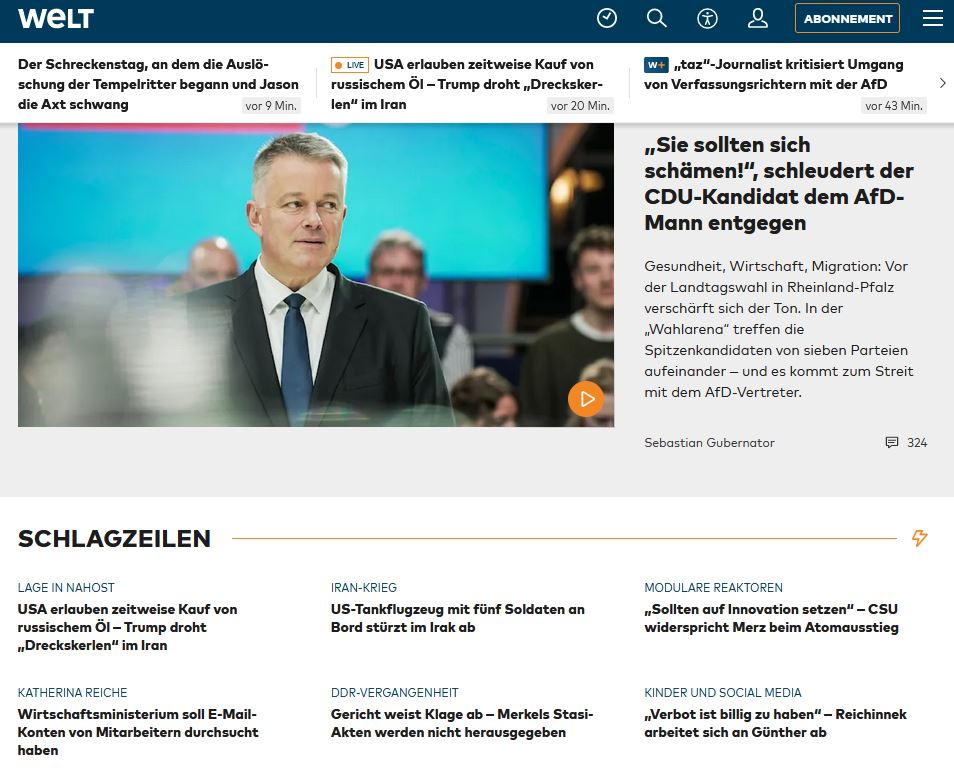
Task: Open the newsticker clock icon
Action: (x=607, y=18)
